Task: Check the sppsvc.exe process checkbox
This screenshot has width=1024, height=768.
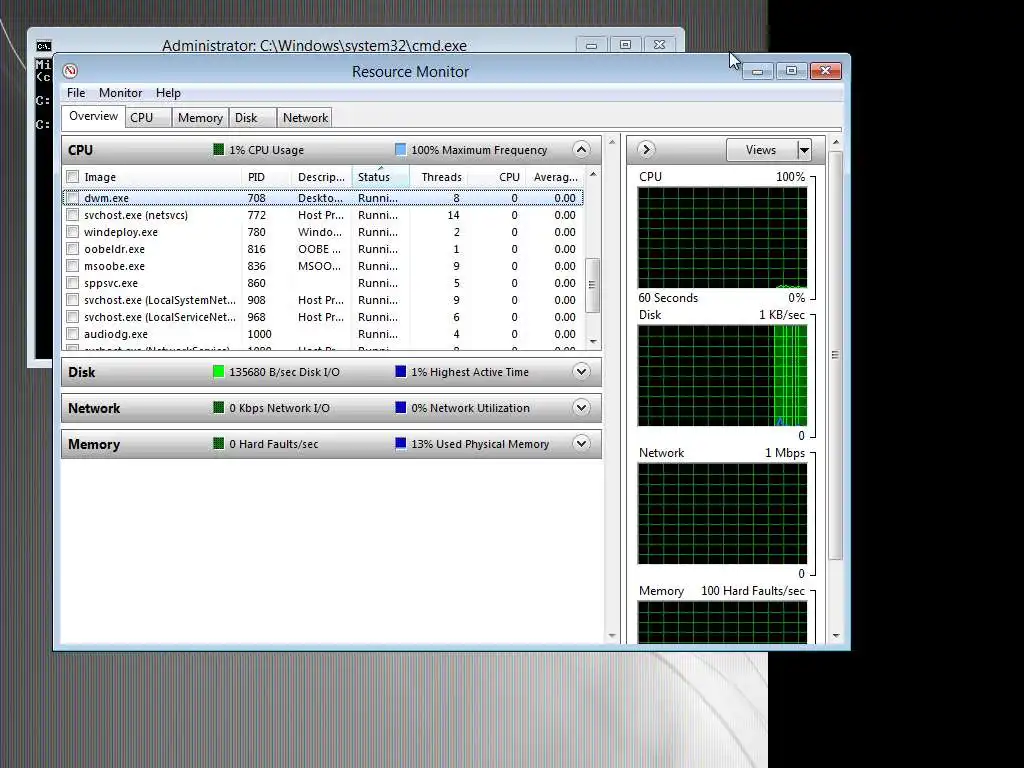Action: coord(72,283)
